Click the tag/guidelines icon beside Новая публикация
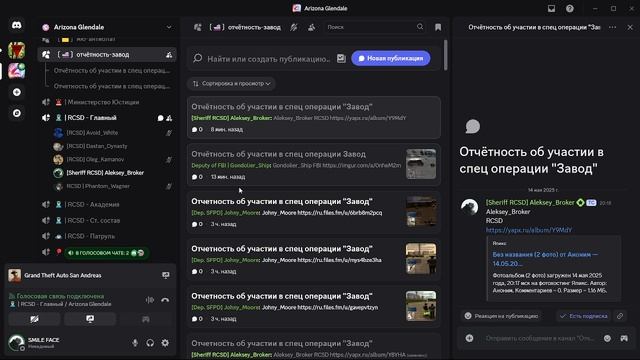Viewport: 640px width, 360px height. pos(341,58)
